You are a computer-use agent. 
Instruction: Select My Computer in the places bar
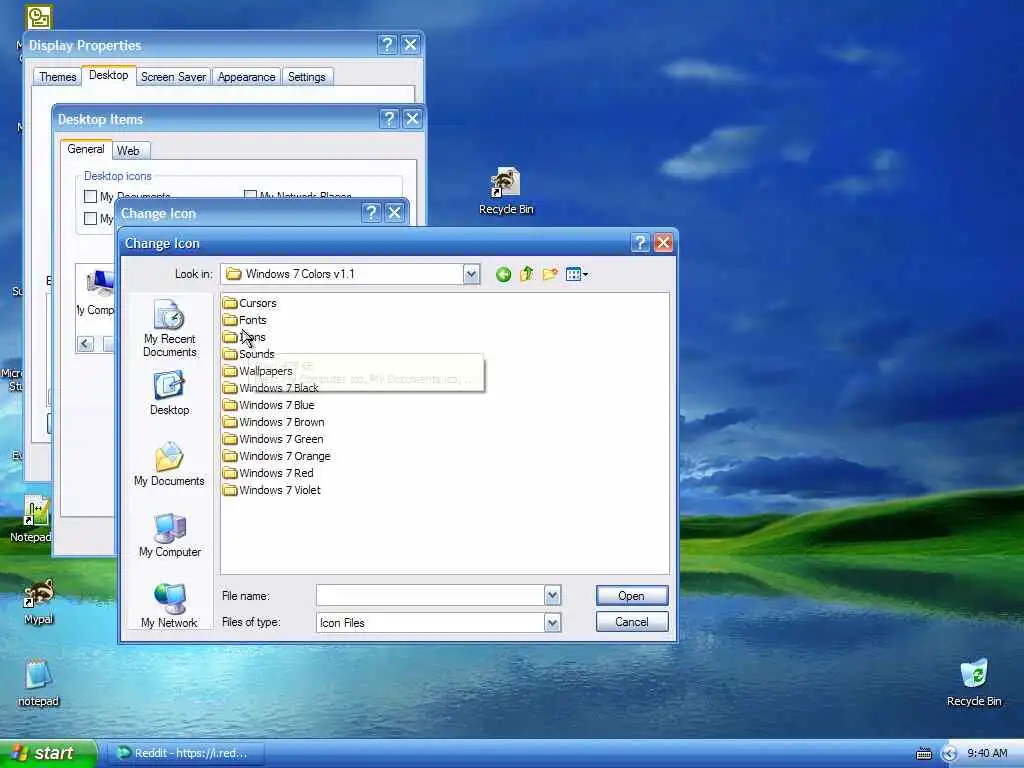(x=169, y=536)
